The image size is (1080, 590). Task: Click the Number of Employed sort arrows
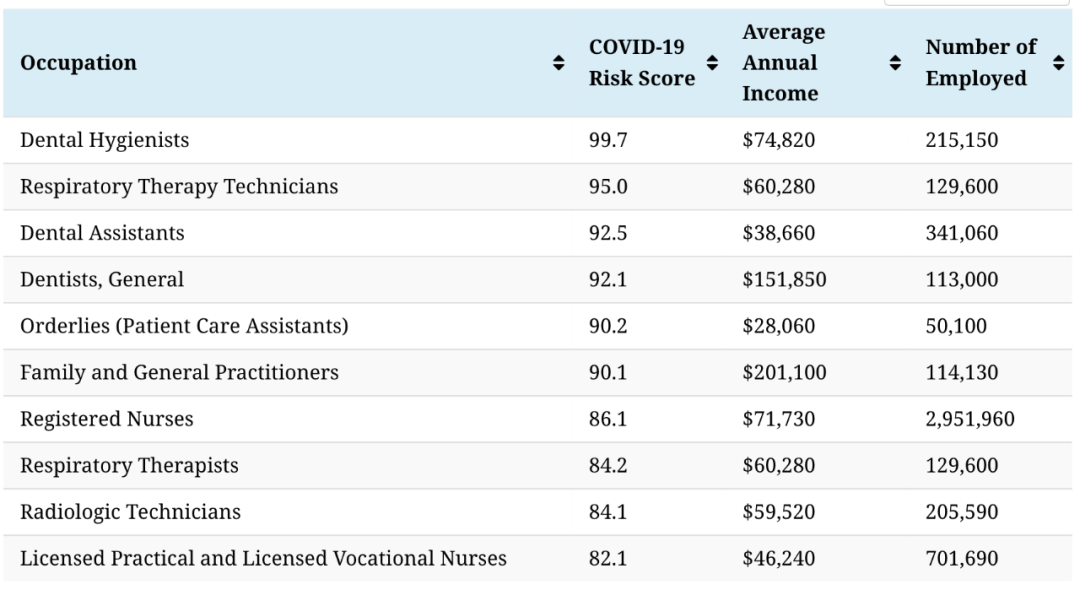[1058, 63]
